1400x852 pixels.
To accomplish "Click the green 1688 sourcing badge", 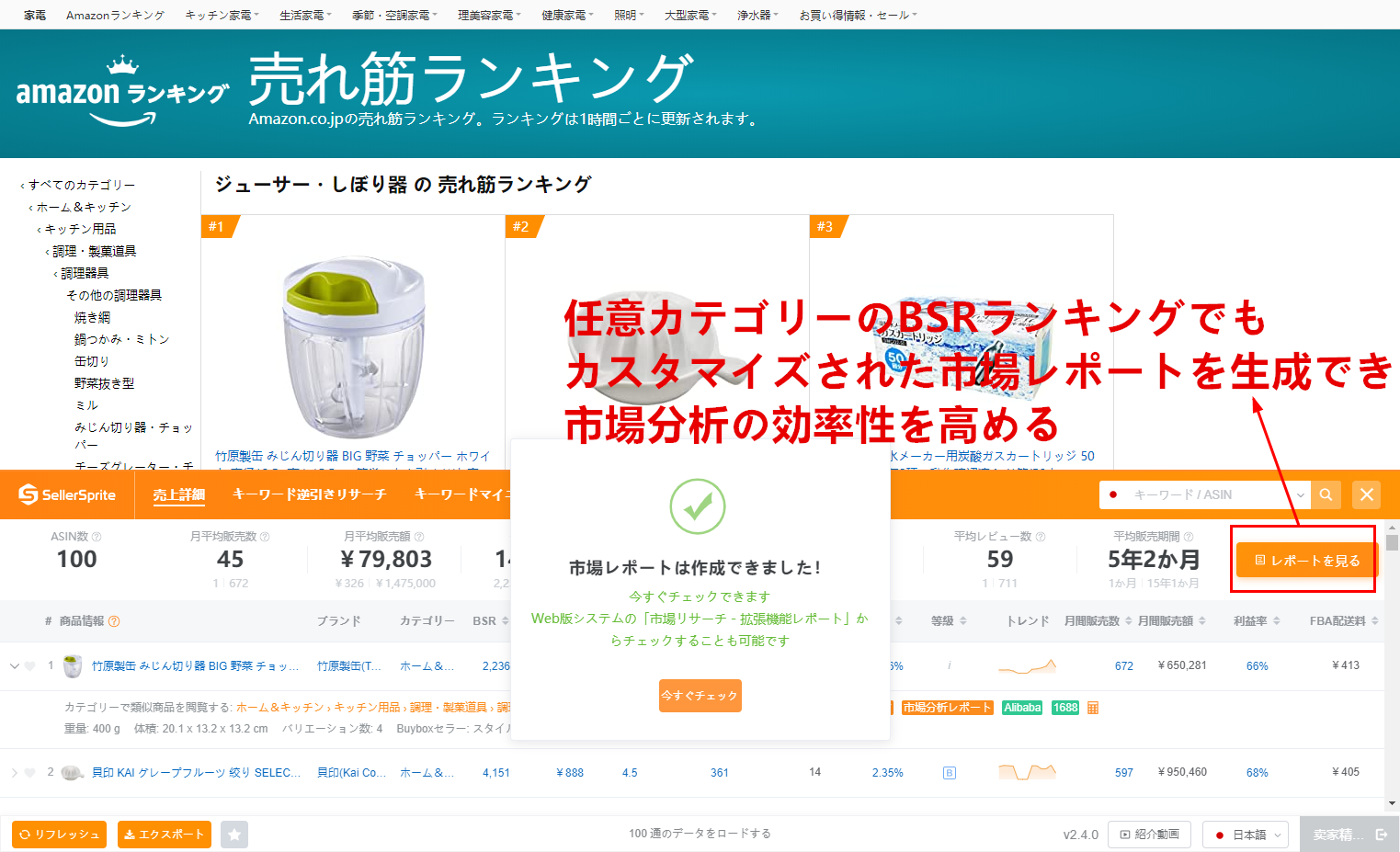I will pyautogui.click(x=1065, y=708).
